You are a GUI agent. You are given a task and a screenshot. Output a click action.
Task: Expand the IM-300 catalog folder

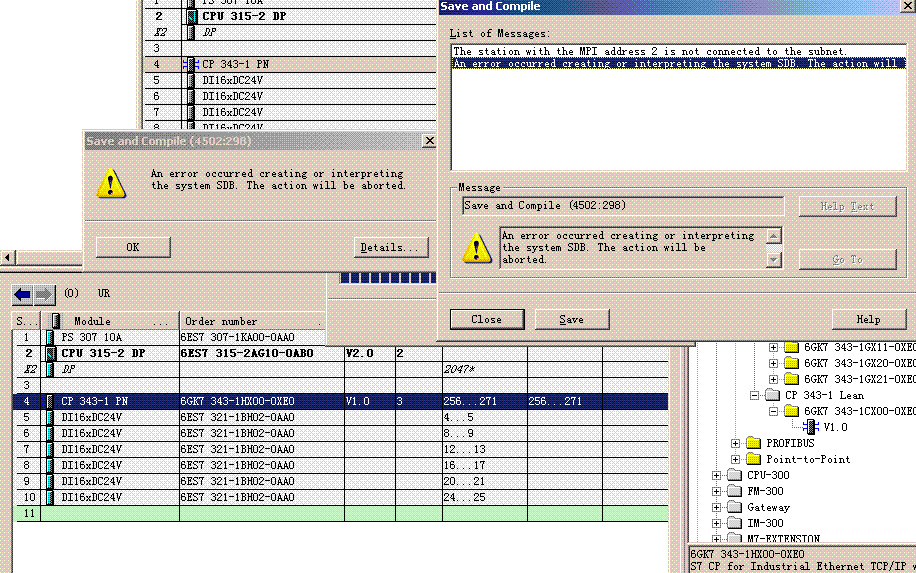click(x=716, y=523)
